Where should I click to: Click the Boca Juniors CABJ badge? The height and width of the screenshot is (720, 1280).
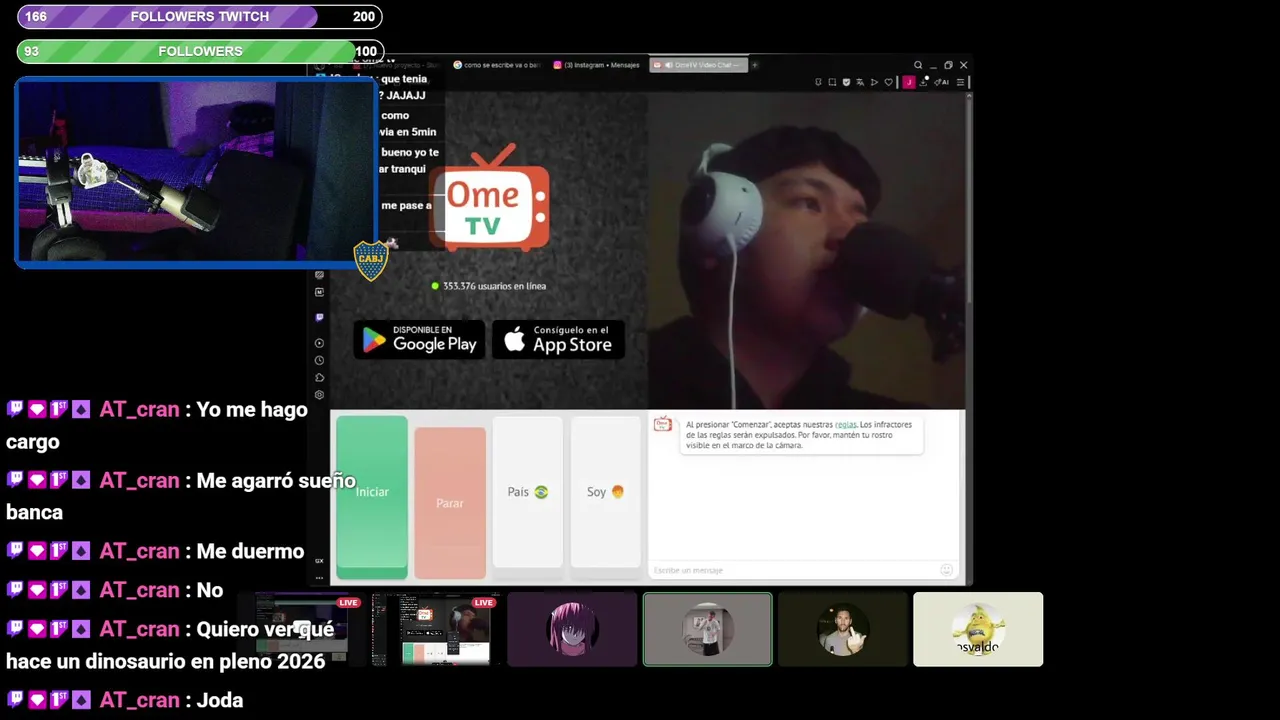pyautogui.click(x=371, y=260)
